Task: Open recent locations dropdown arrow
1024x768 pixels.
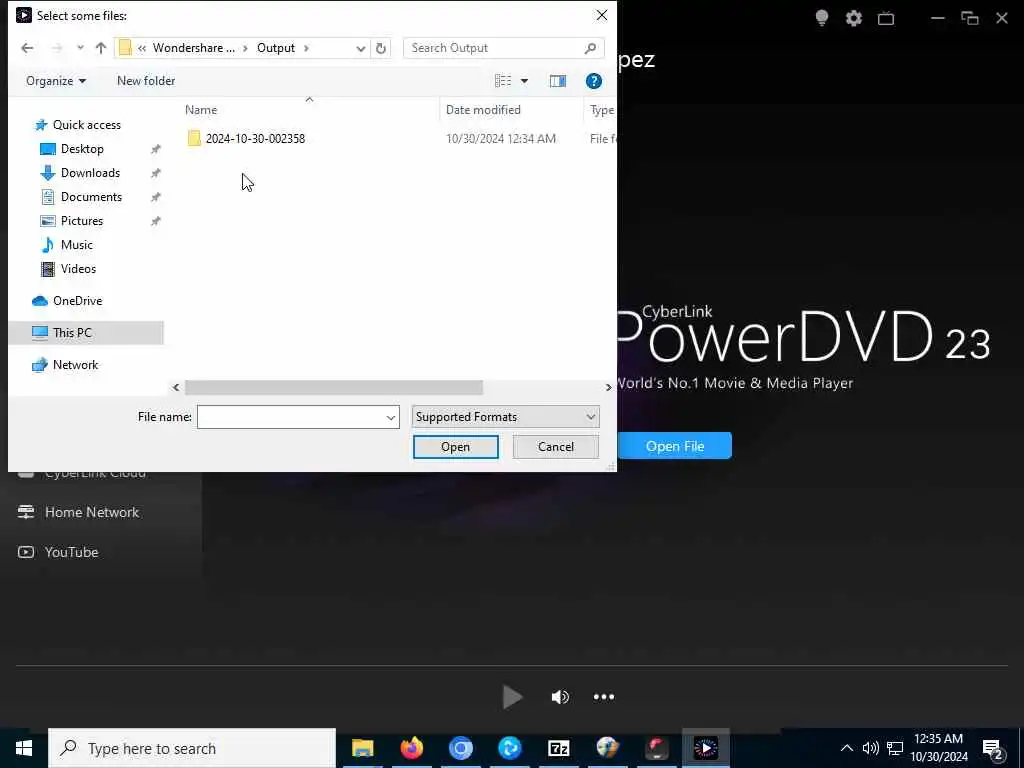Action: pyautogui.click(x=80, y=48)
